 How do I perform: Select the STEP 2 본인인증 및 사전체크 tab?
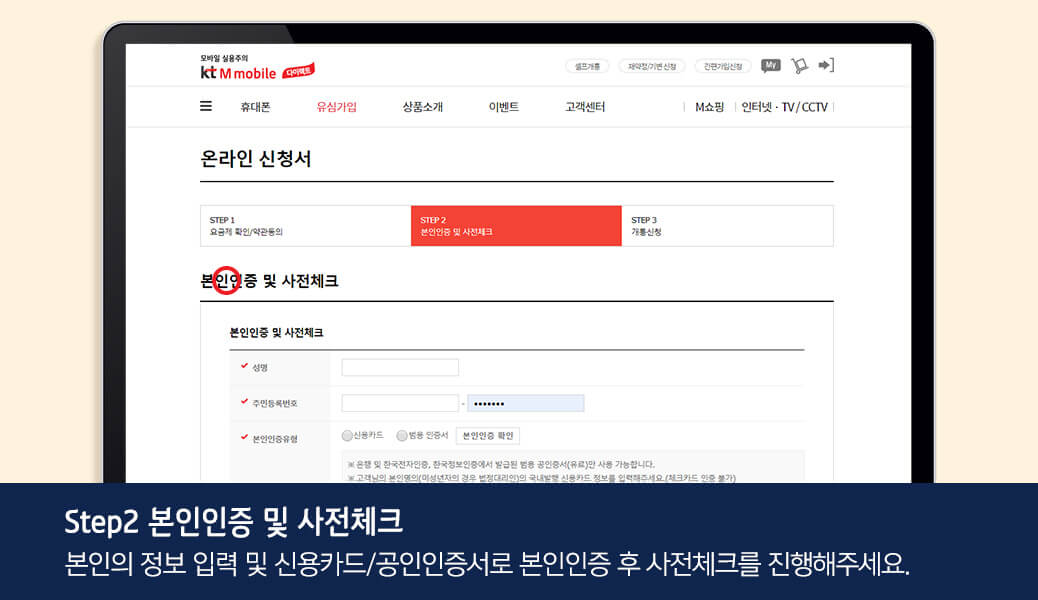point(516,226)
